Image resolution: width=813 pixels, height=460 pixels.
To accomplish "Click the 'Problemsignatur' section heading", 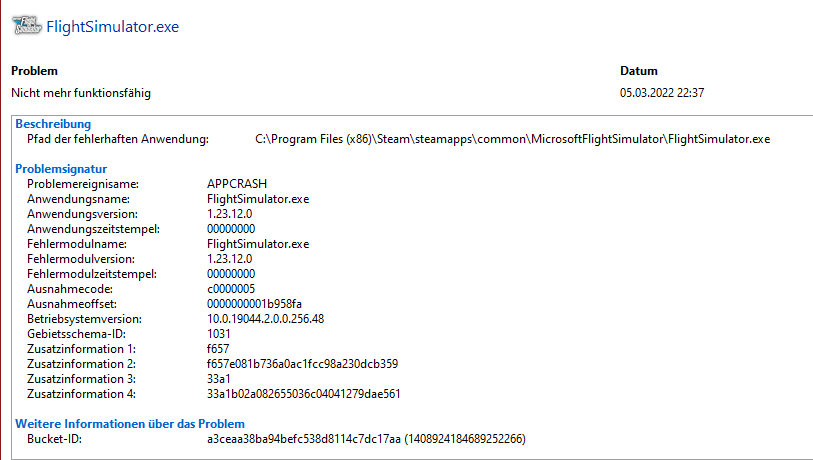I will click(x=61, y=169).
